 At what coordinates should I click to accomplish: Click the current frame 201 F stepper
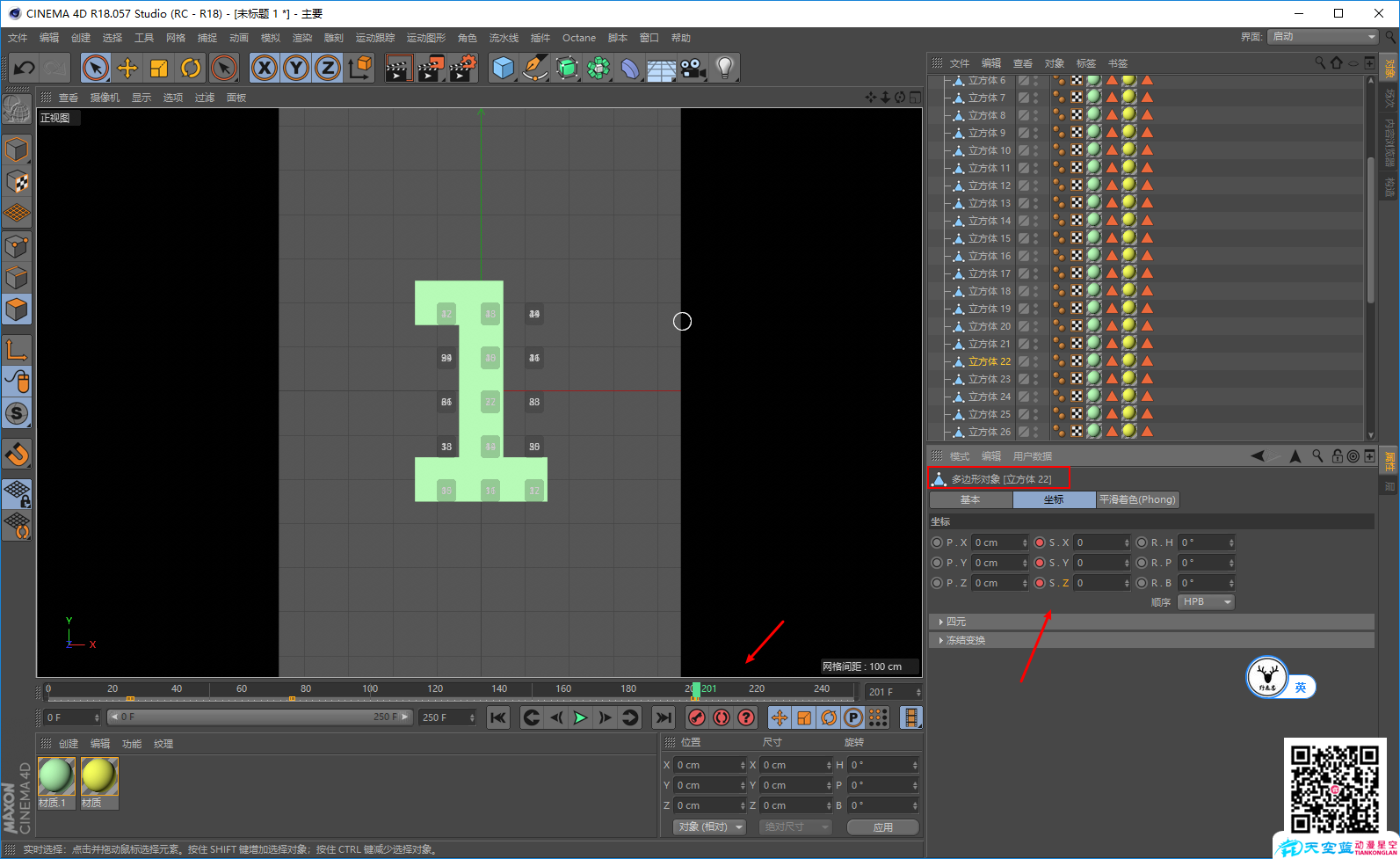click(x=918, y=692)
